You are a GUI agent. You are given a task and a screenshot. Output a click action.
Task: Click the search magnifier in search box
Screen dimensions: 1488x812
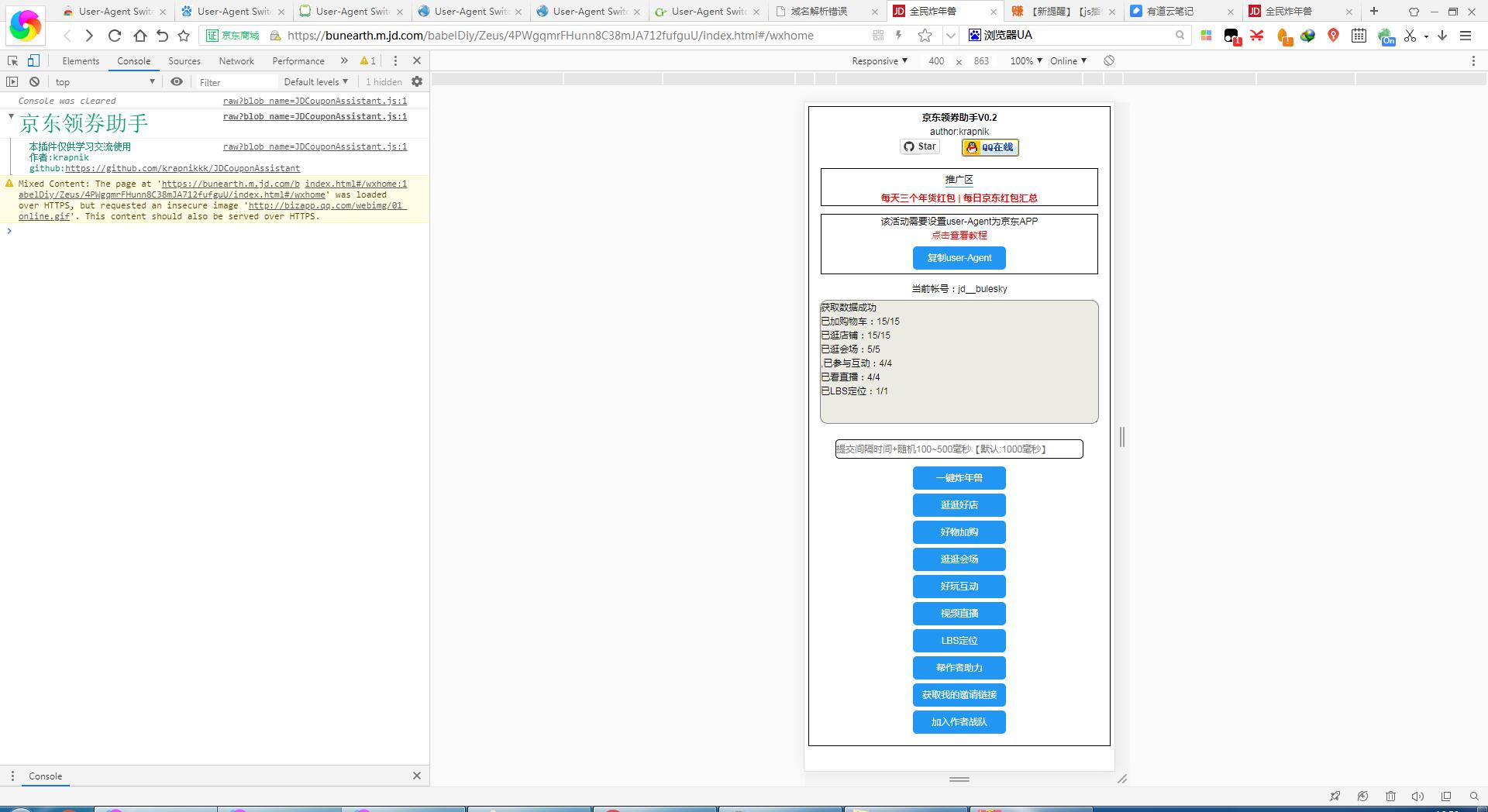click(1180, 35)
